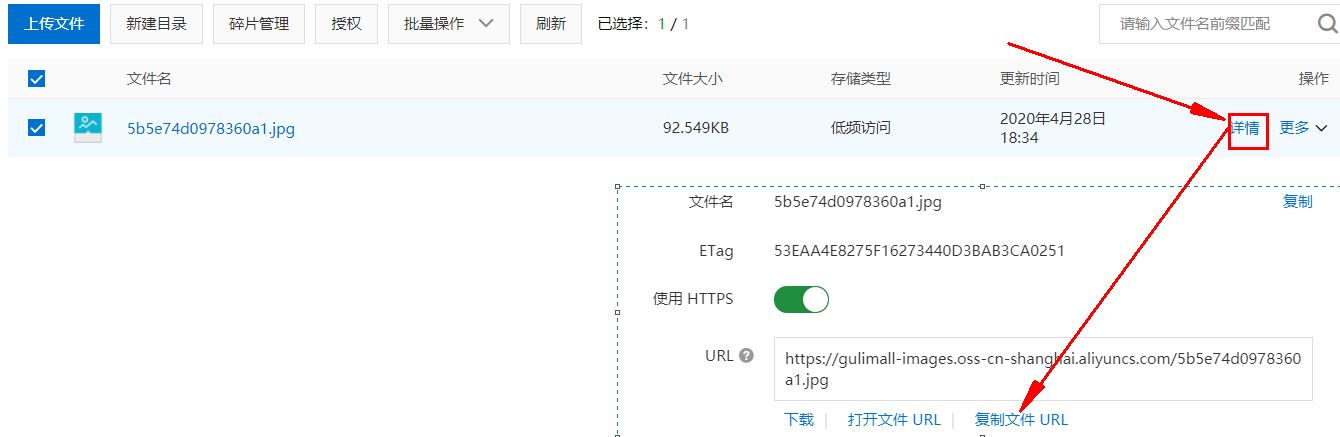Viewport: 1340px width, 437px height.
Task: Click the search magnifier icon
Action: (x=1326, y=24)
